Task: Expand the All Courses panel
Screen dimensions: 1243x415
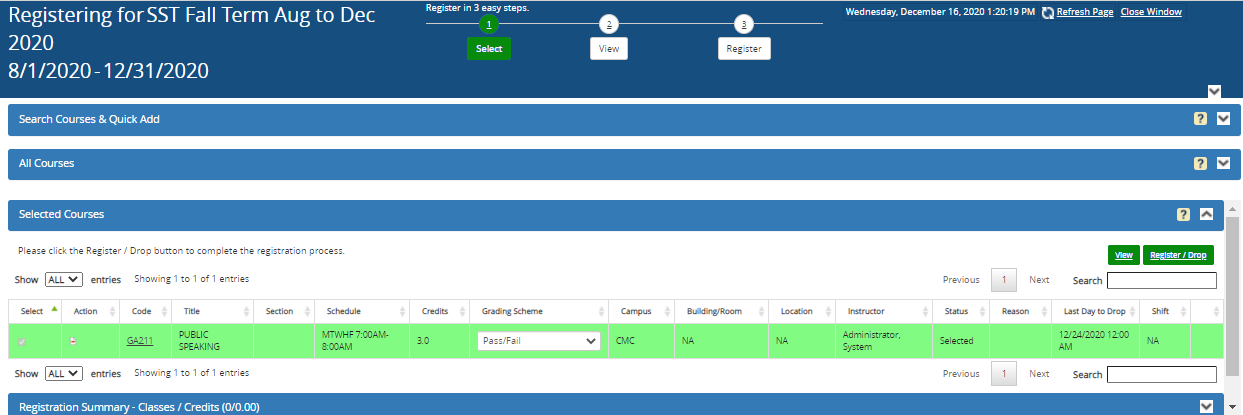Action: [1223, 164]
